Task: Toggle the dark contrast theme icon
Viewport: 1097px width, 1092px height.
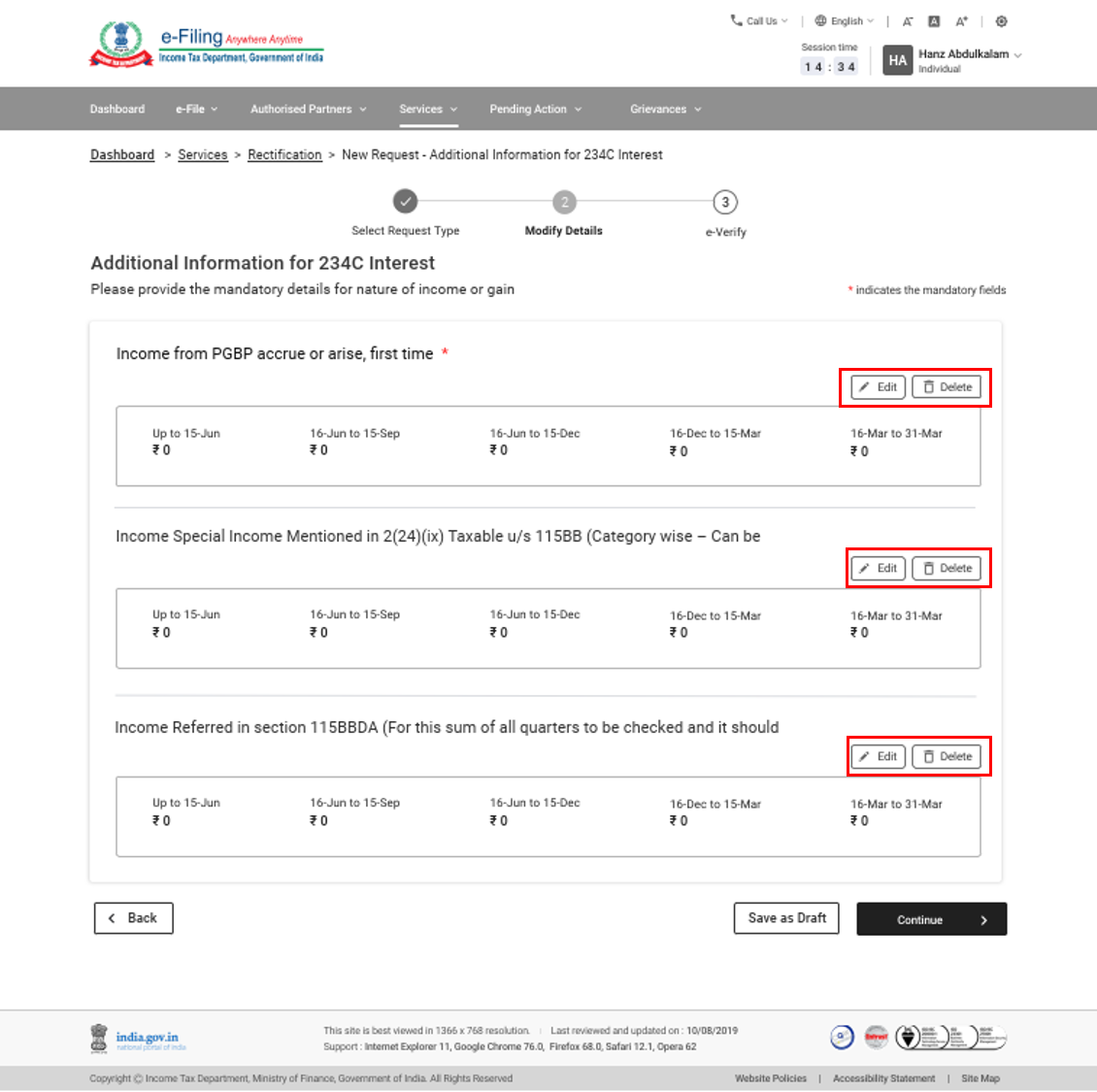Action: coord(933,20)
